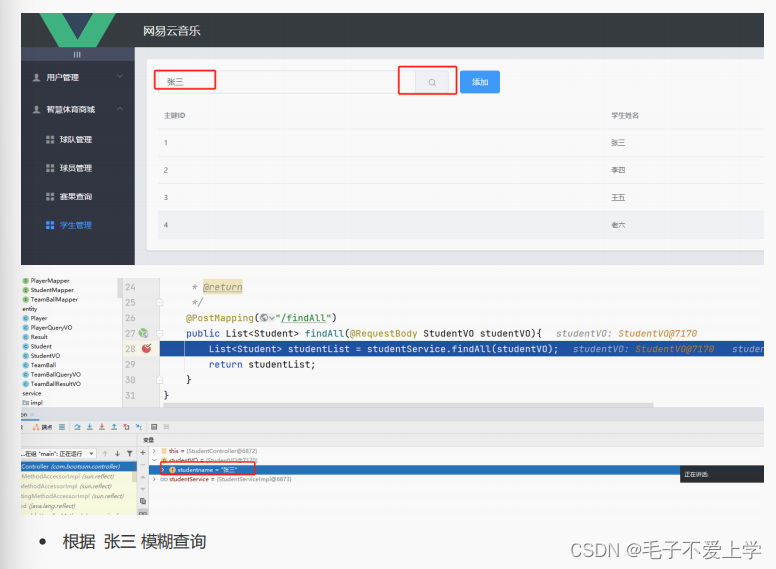Image resolution: width=776 pixels, height=569 pixels.
Task: Collapse sidebar via hamburger bars icon
Action: click(77, 54)
